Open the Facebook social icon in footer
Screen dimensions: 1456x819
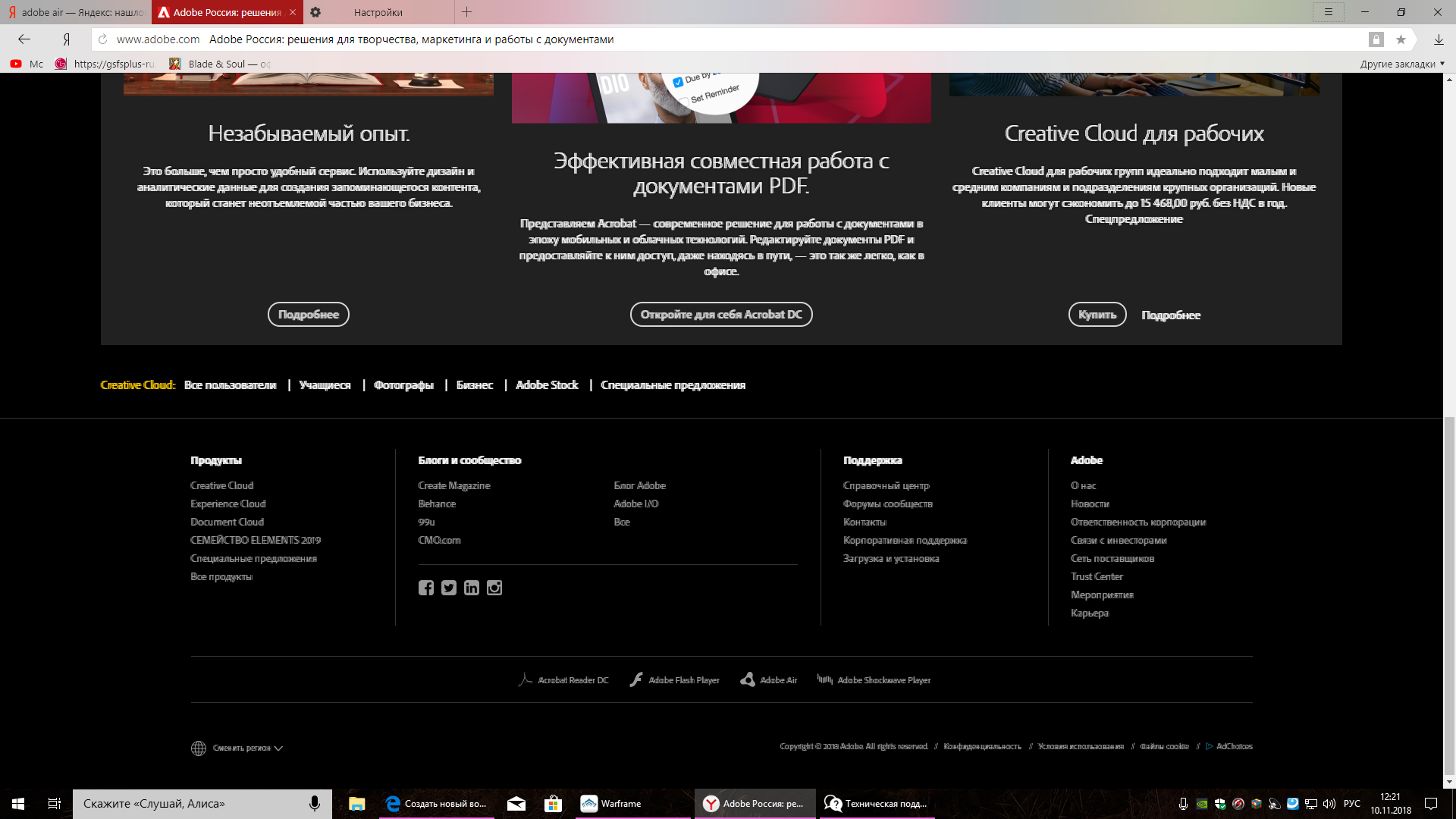426,588
